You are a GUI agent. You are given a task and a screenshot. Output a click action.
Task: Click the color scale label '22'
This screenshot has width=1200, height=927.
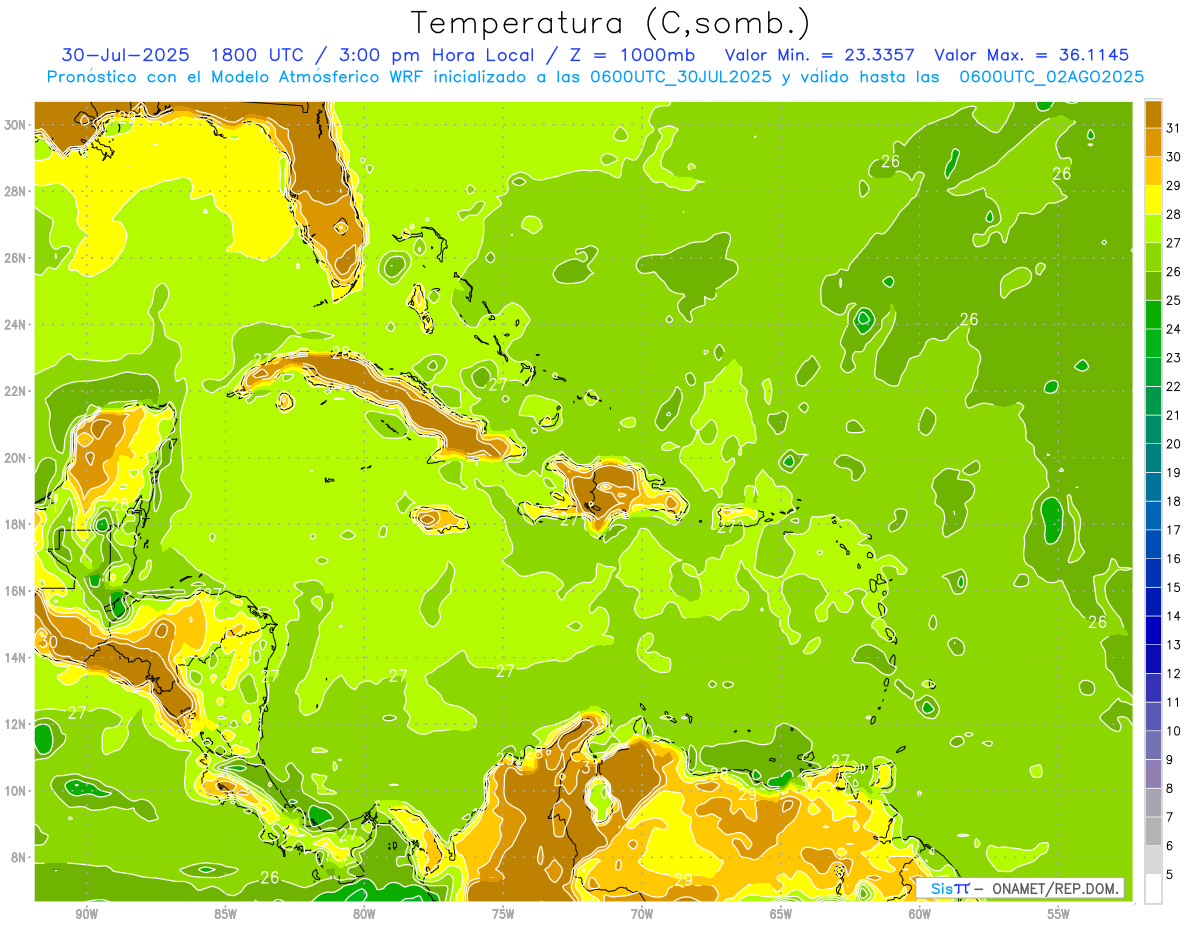point(1174,387)
